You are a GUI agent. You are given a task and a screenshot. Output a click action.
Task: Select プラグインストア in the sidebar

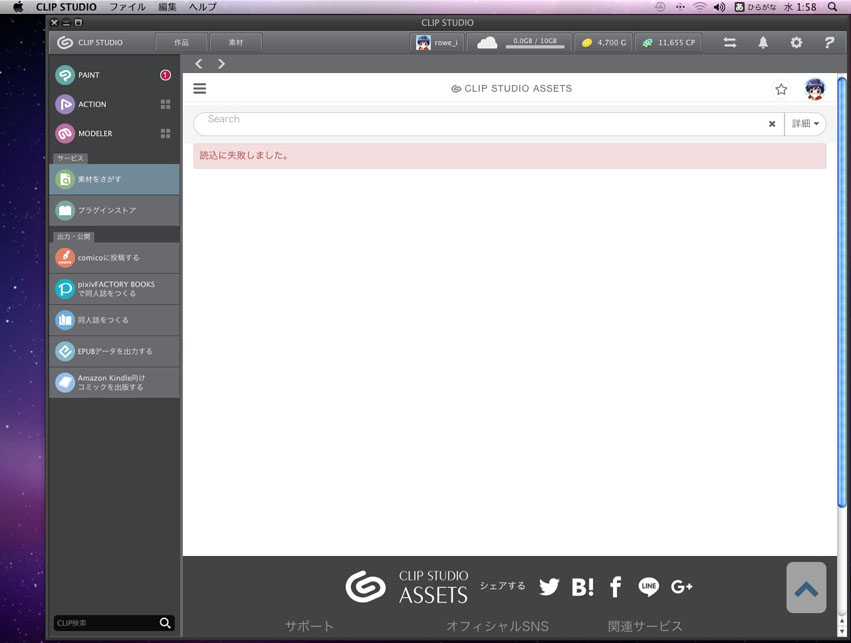coord(114,211)
